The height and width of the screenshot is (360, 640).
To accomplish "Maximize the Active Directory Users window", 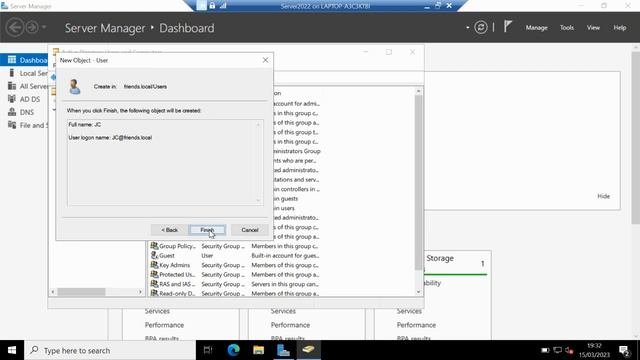I will 389,52.
